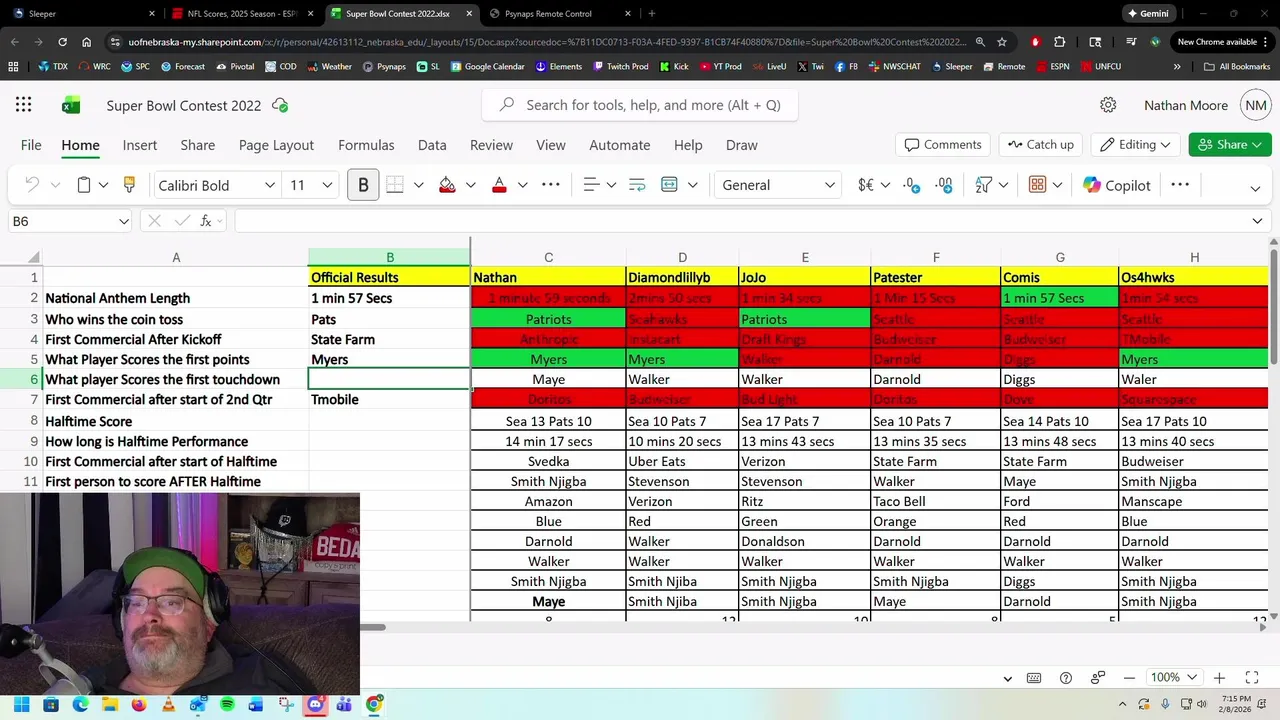This screenshot has width=1280, height=720.
Task: Apply the currency accounting format icon
Action: (x=866, y=185)
